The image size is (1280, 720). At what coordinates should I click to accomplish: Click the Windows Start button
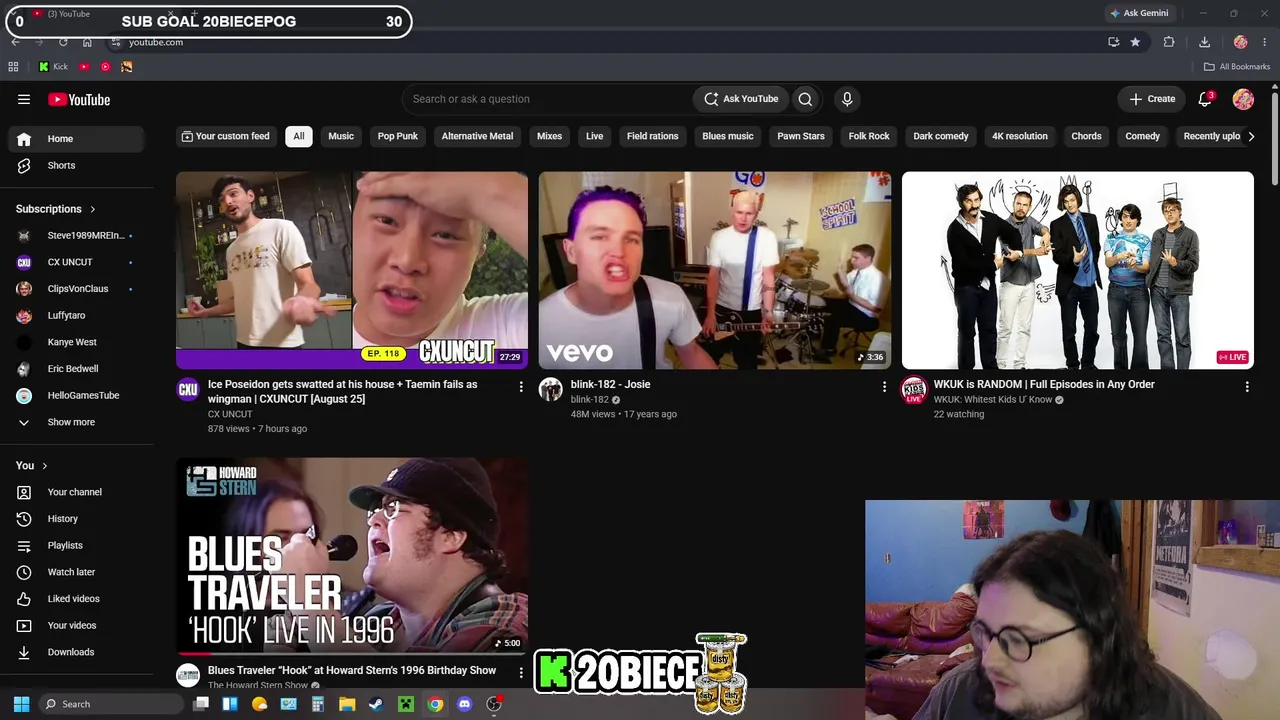pos(21,704)
